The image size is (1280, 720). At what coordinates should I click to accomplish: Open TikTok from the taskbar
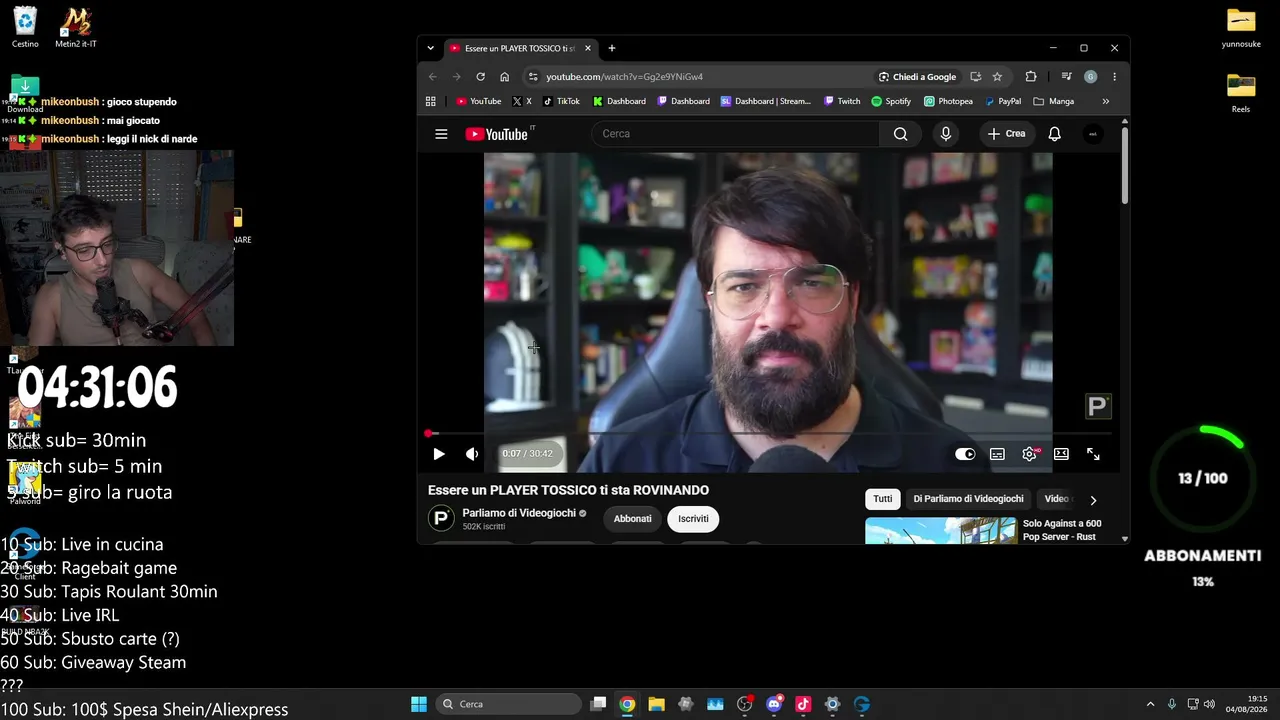tap(803, 704)
